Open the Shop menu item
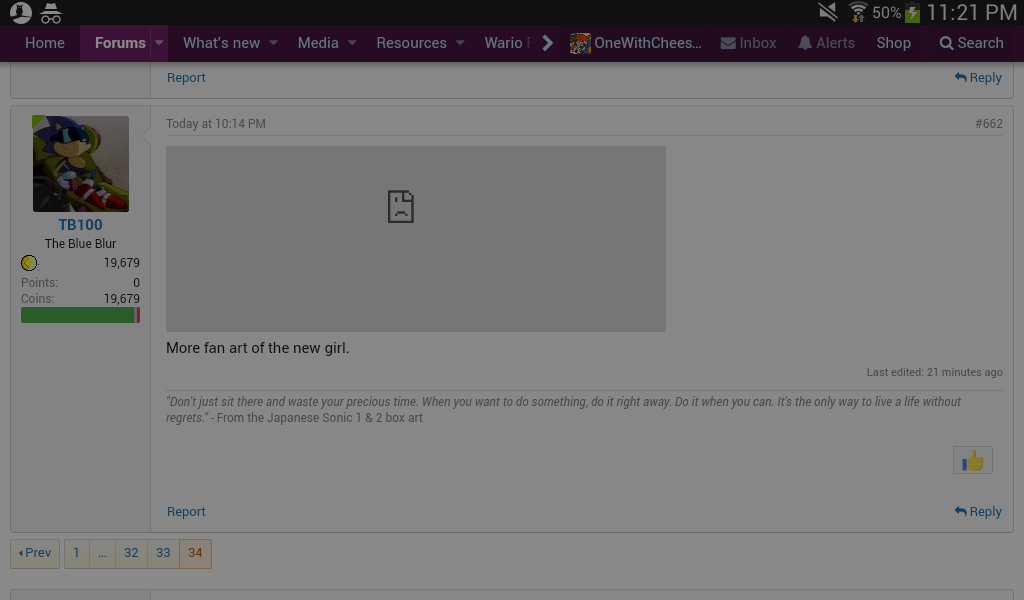 (893, 43)
